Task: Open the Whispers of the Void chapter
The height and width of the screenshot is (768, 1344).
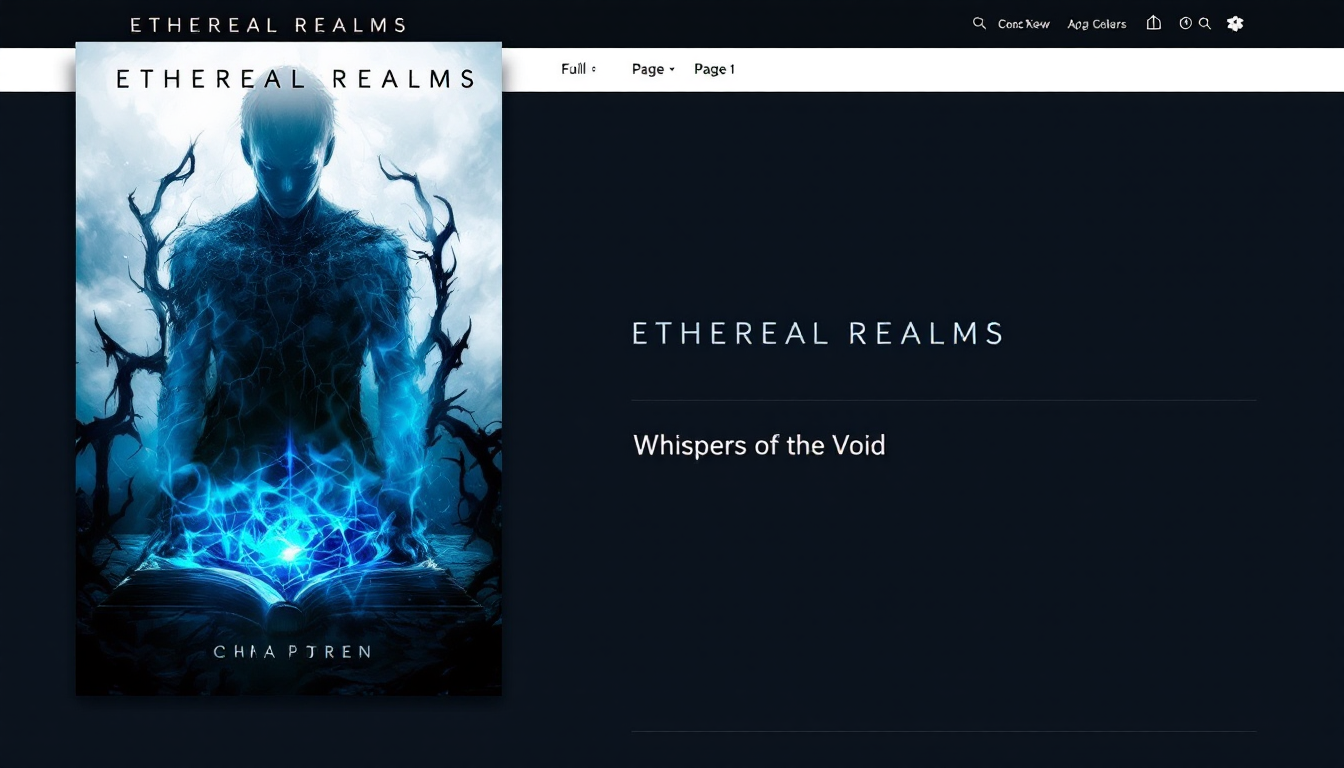Action: pyautogui.click(x=759, y=445)
